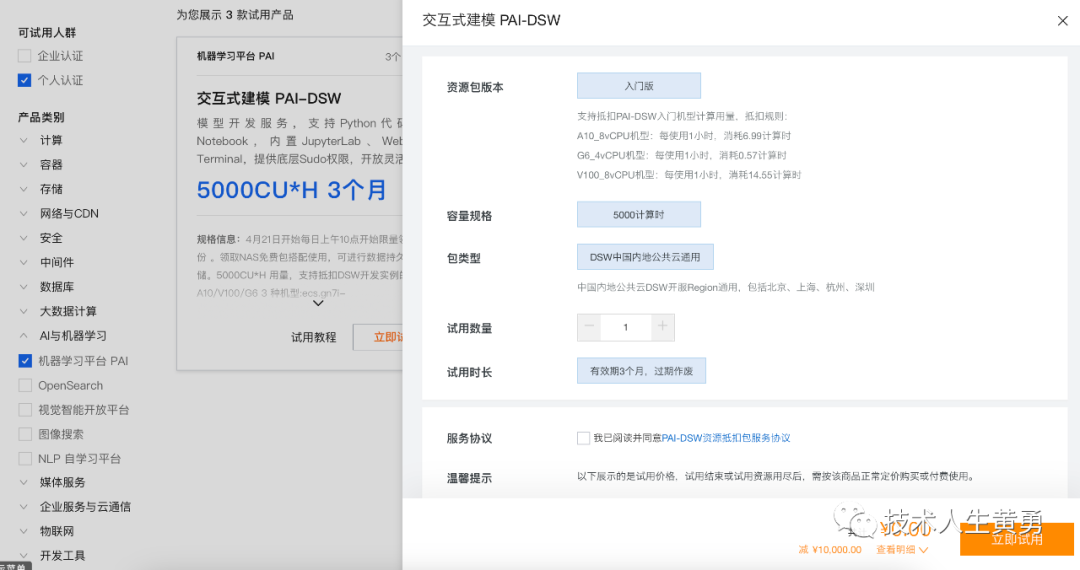Click the G6_4vCPU机型 deduction rule line
The image size is (1080, 570).
pyautogui.click(x=682, y=155)
